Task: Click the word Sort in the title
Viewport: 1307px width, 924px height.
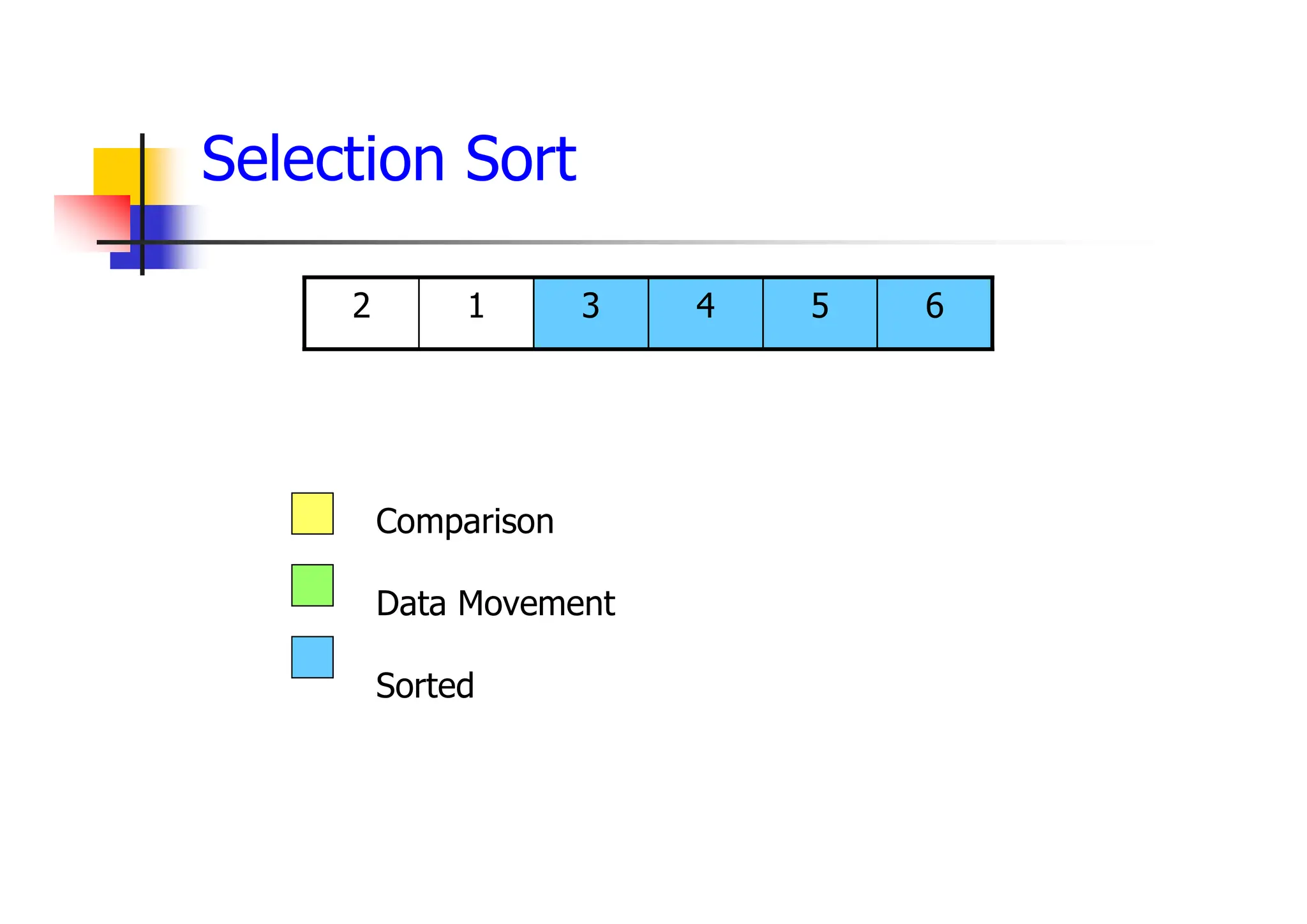Action: tap(521, 159)
